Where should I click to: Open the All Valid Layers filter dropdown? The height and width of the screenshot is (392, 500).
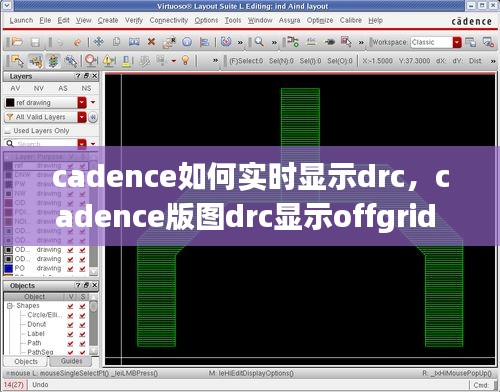tap(82, 117)
